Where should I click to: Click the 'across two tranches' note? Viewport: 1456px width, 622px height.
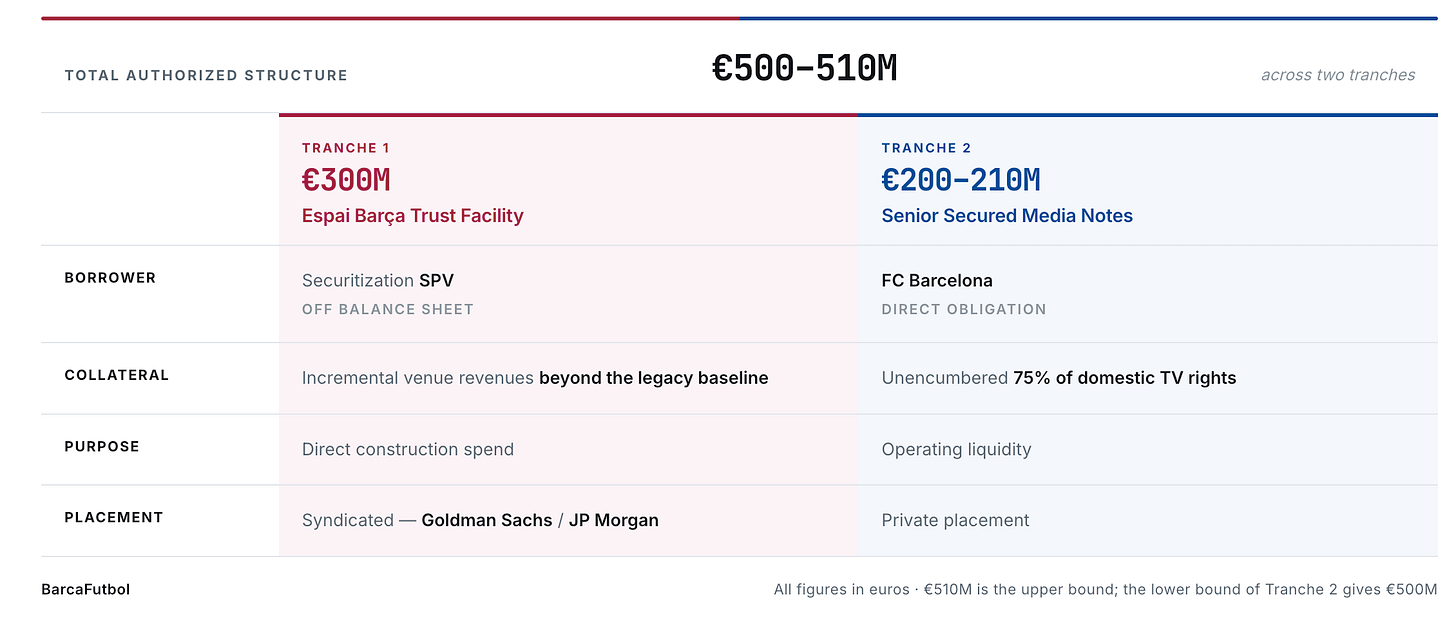[1338, 75]
